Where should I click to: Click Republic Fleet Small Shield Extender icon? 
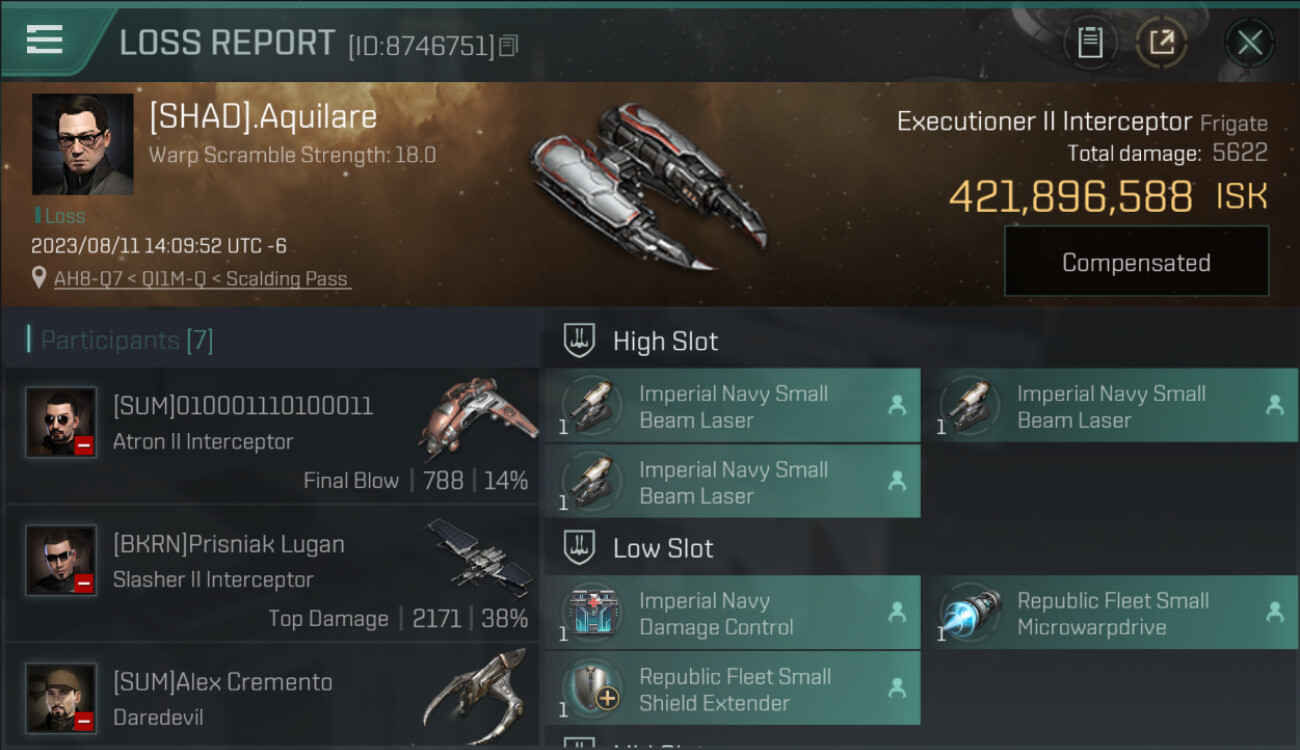(x=594, y=688)
